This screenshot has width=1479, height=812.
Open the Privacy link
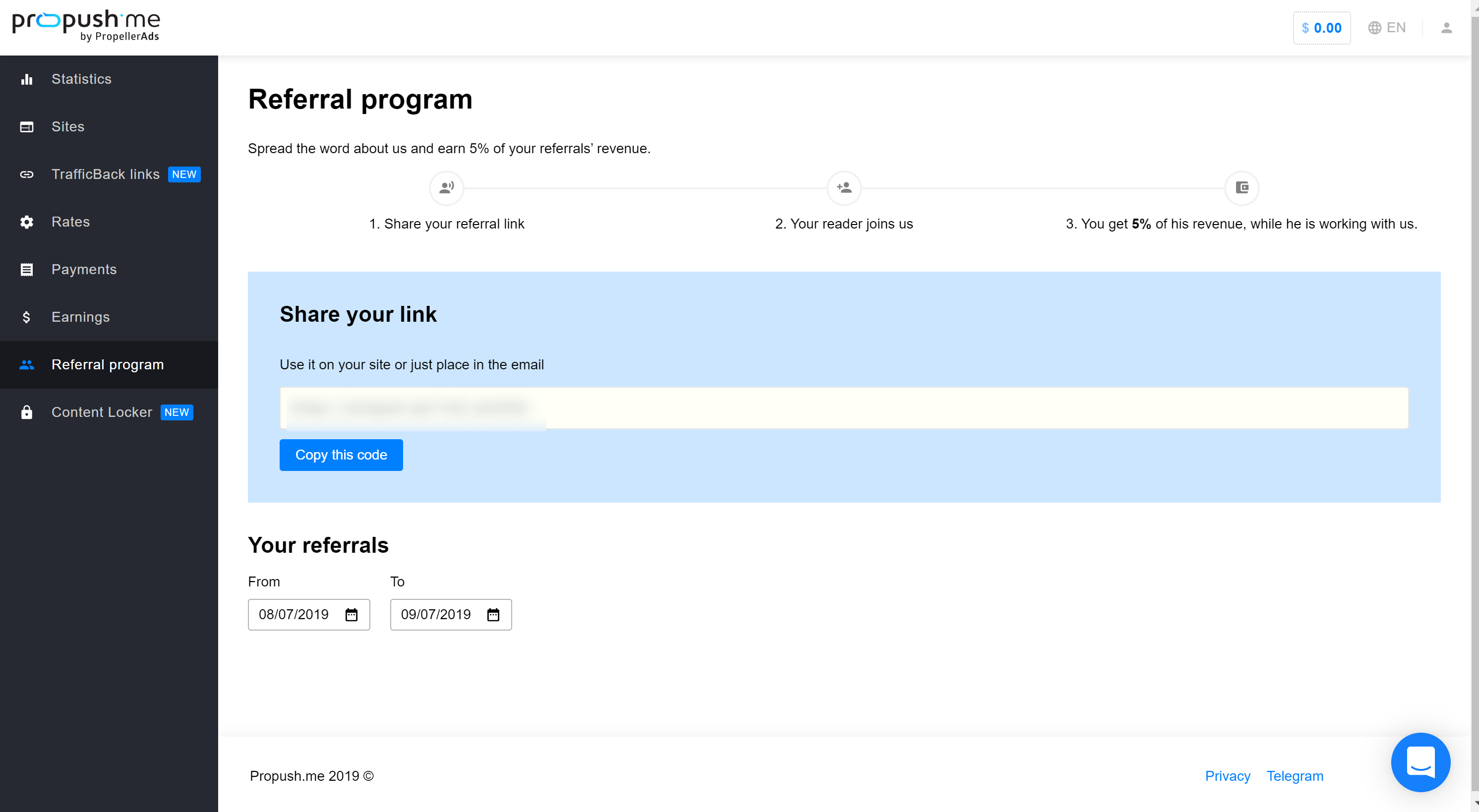[1228, 776]
